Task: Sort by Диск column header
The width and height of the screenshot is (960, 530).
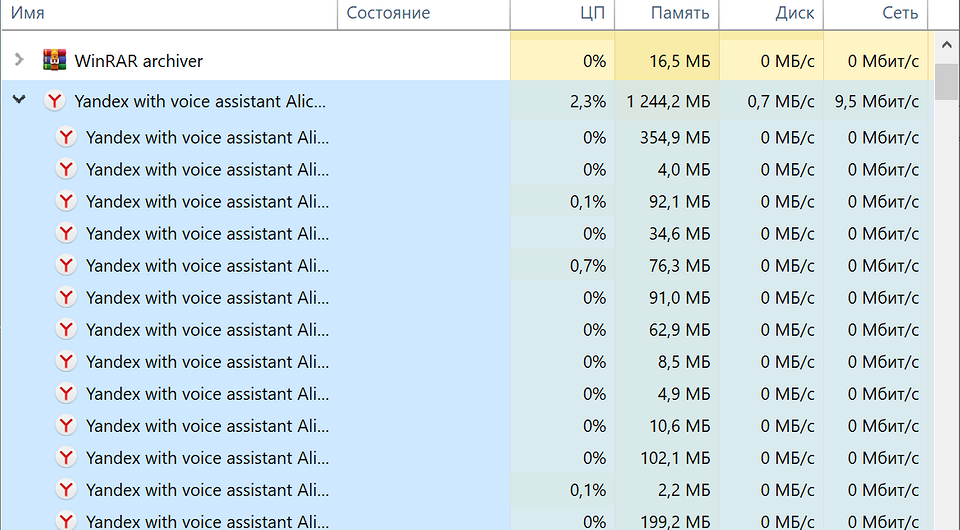Action: 794,13
